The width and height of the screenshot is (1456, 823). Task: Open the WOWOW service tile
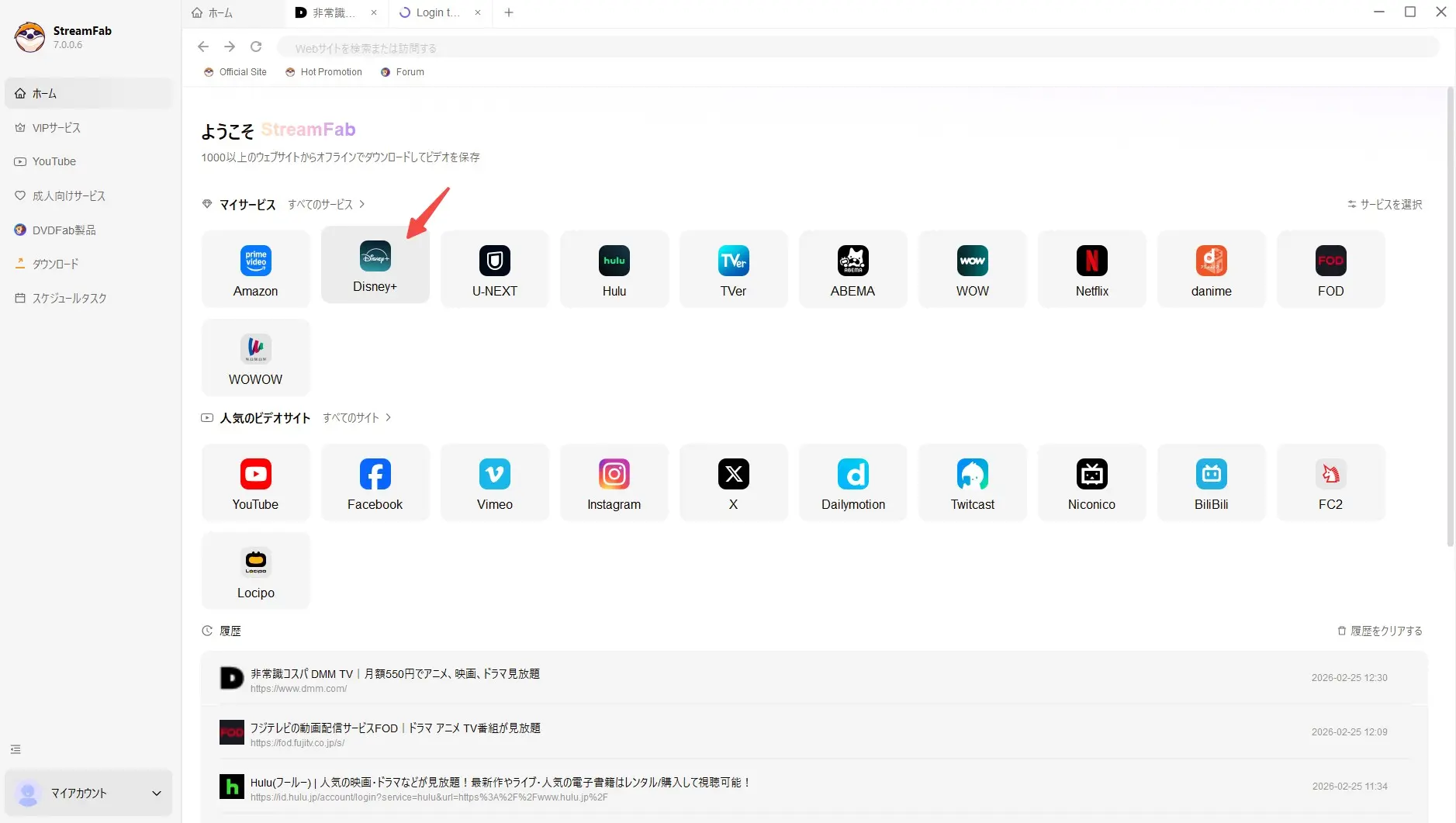tap(255, 358)
